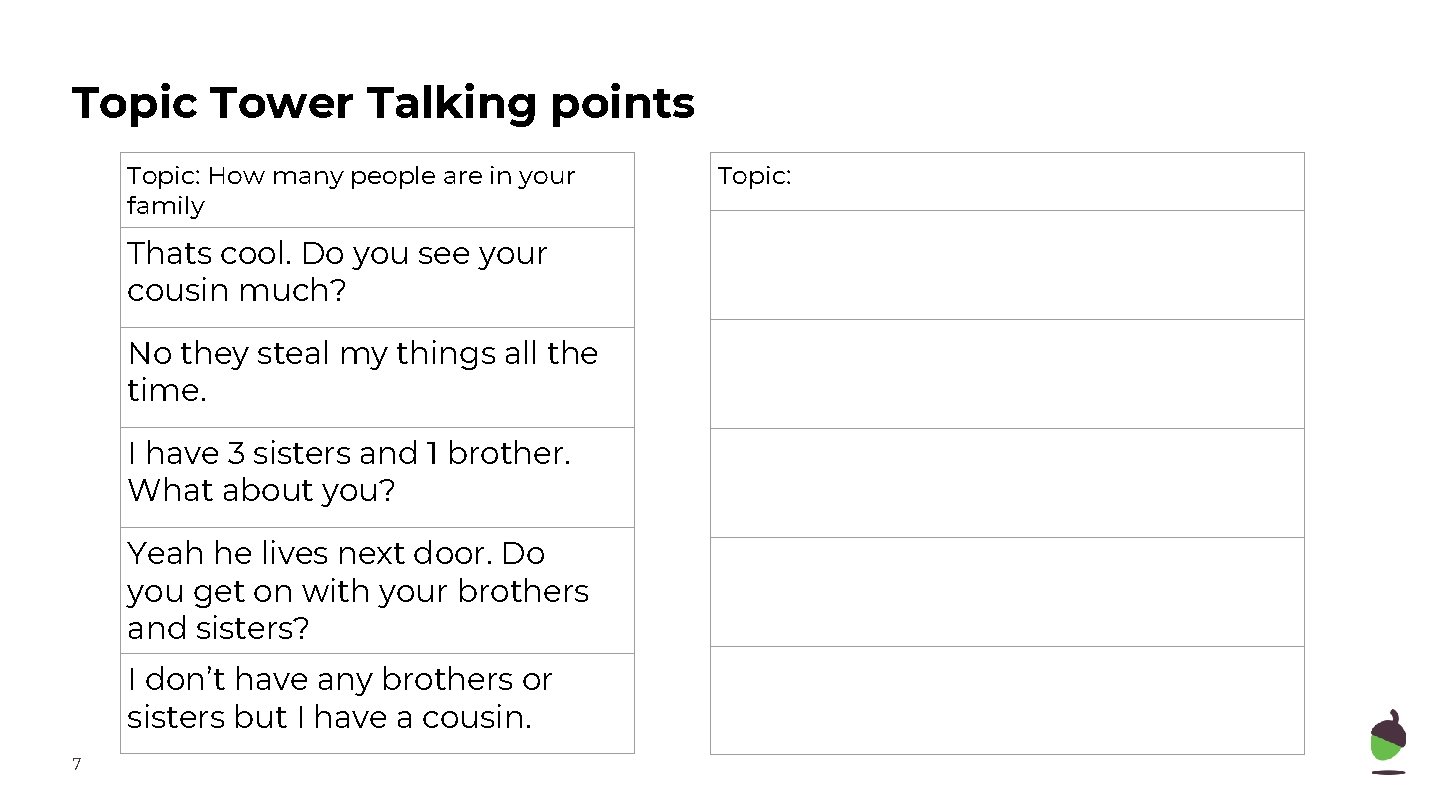Image resolution: width=1440 pixels, height=810 pixels.
Task: Select the second blank cell in the empty tower
Action: coord(1007,374)
